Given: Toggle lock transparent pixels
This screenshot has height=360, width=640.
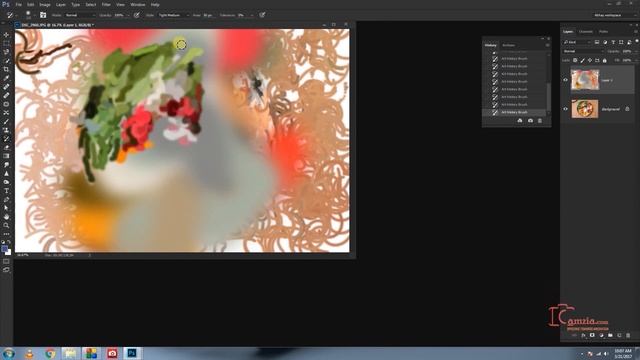Looking at the screenshot, I should click(575, 60).
